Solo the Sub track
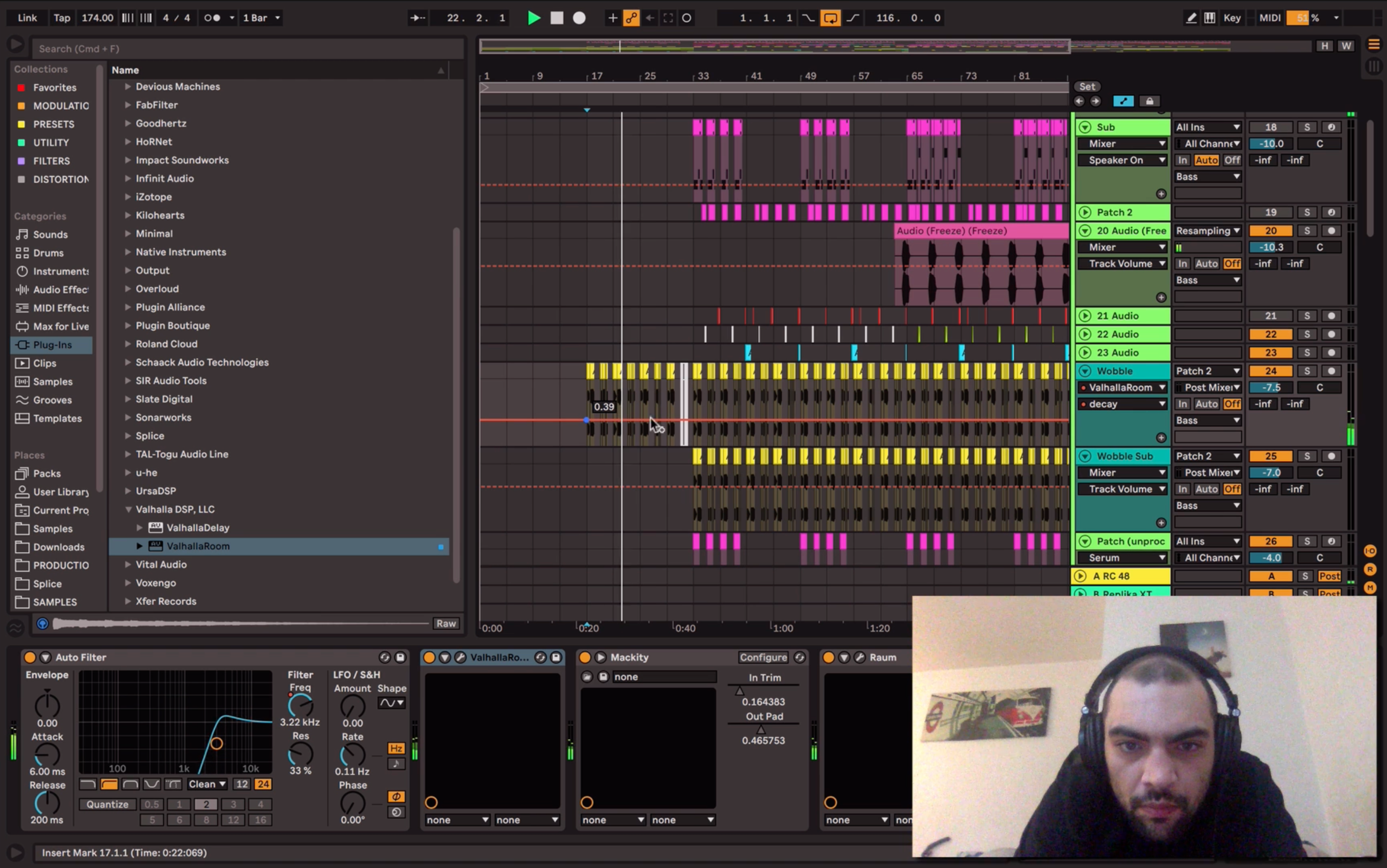The height and width of the screenshot is (868, 1387). [1306, 127]
